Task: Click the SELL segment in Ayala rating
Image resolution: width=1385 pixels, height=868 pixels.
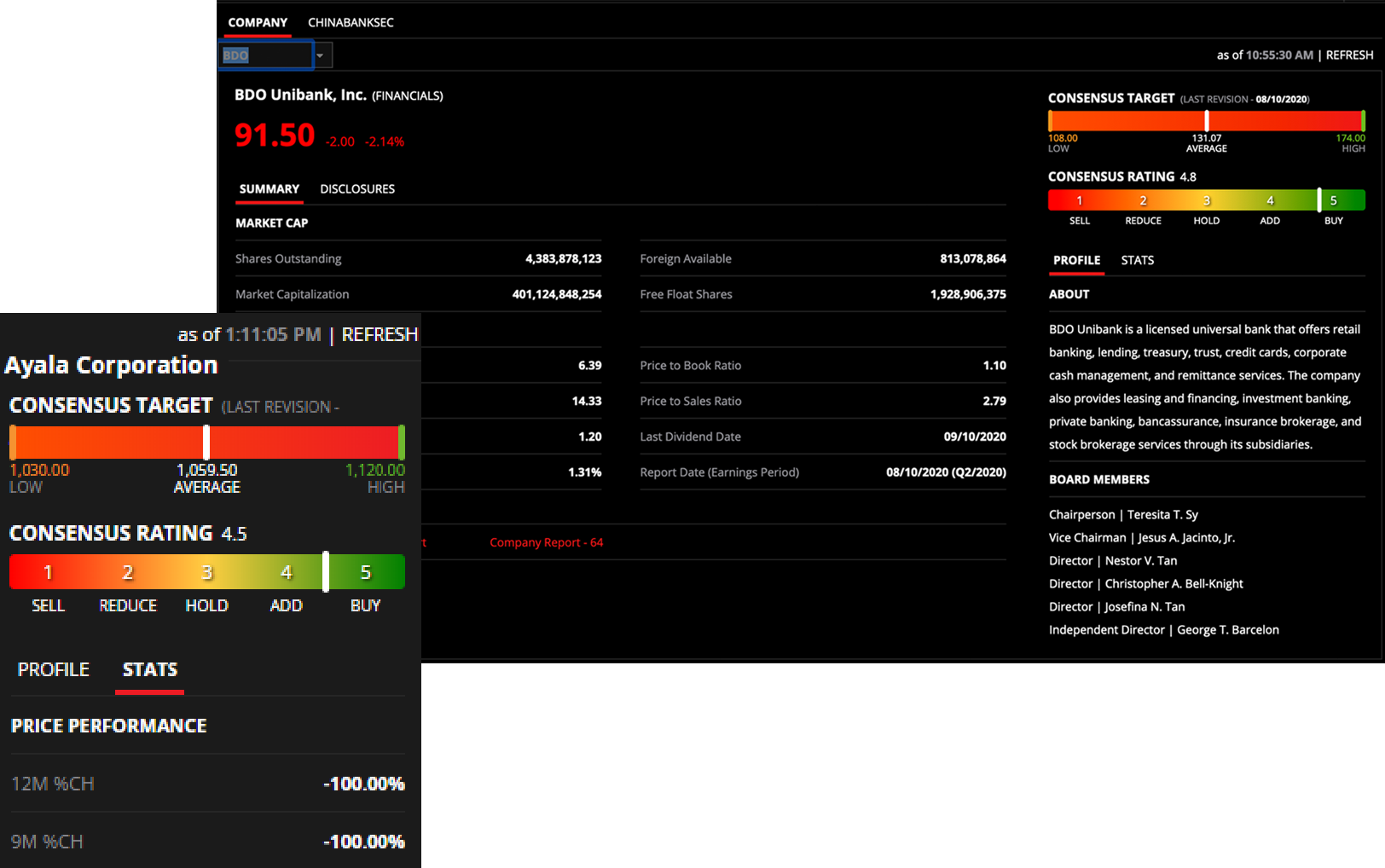Action: pyautogui.click(x=48, y=572)
